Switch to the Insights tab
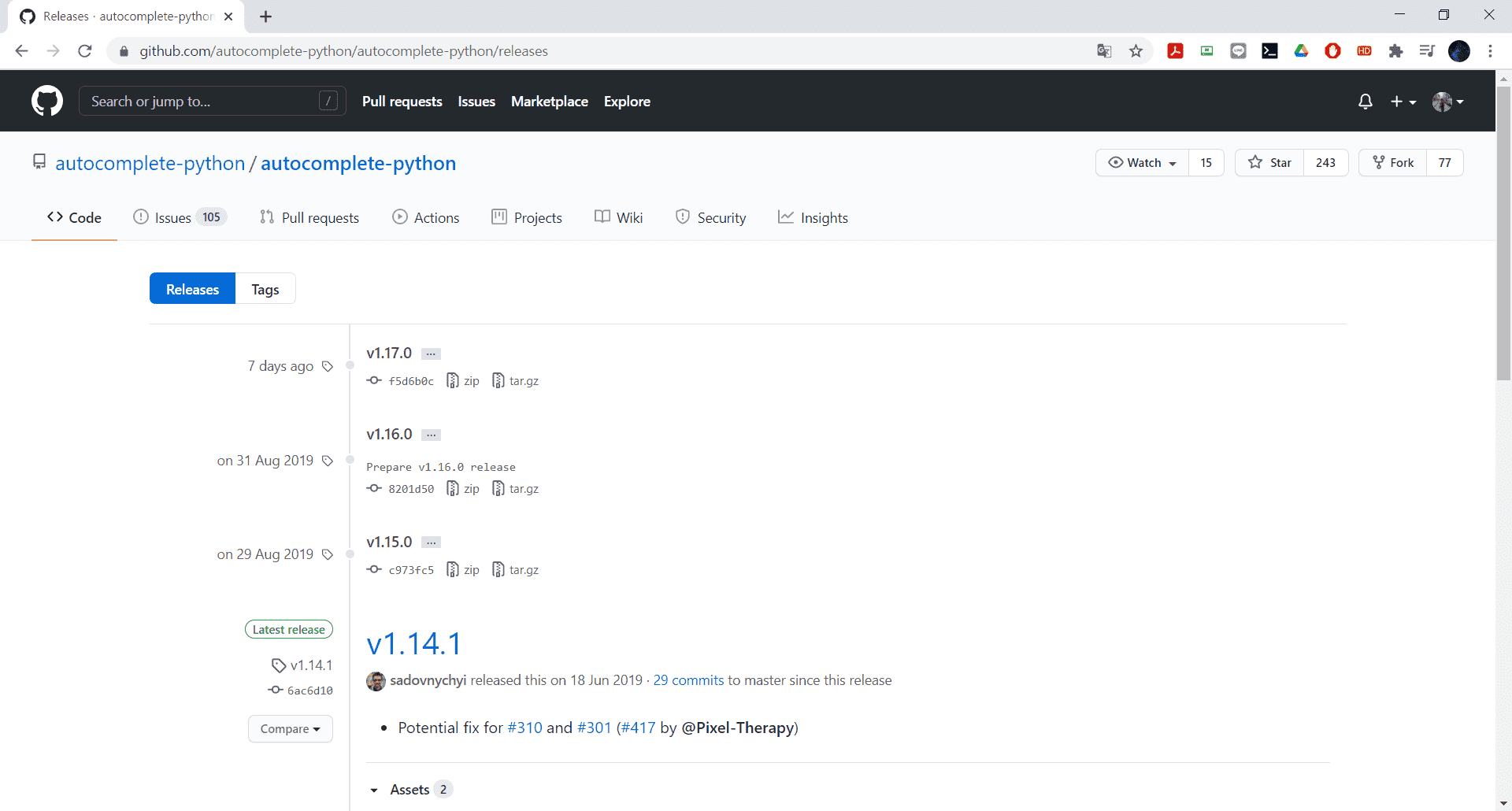Viewport: 1512px width, 811px height. 813,217
